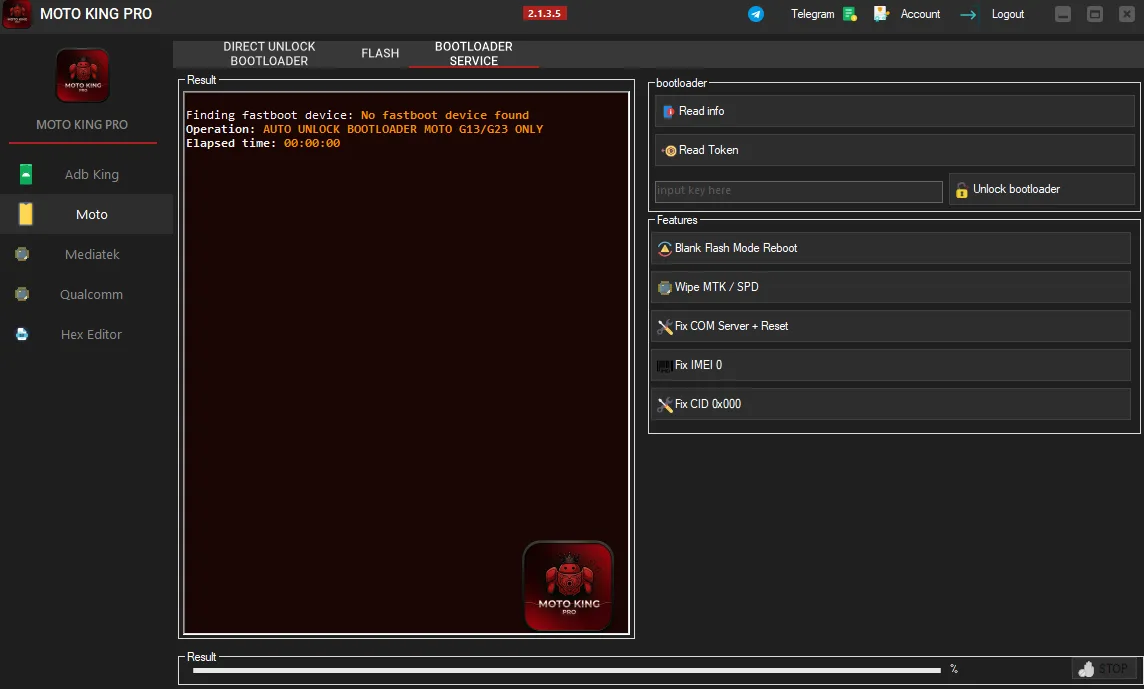Click the yellow Moto phone icon
The width and height of the screenshot is (1144, 689).
point(26,214)
